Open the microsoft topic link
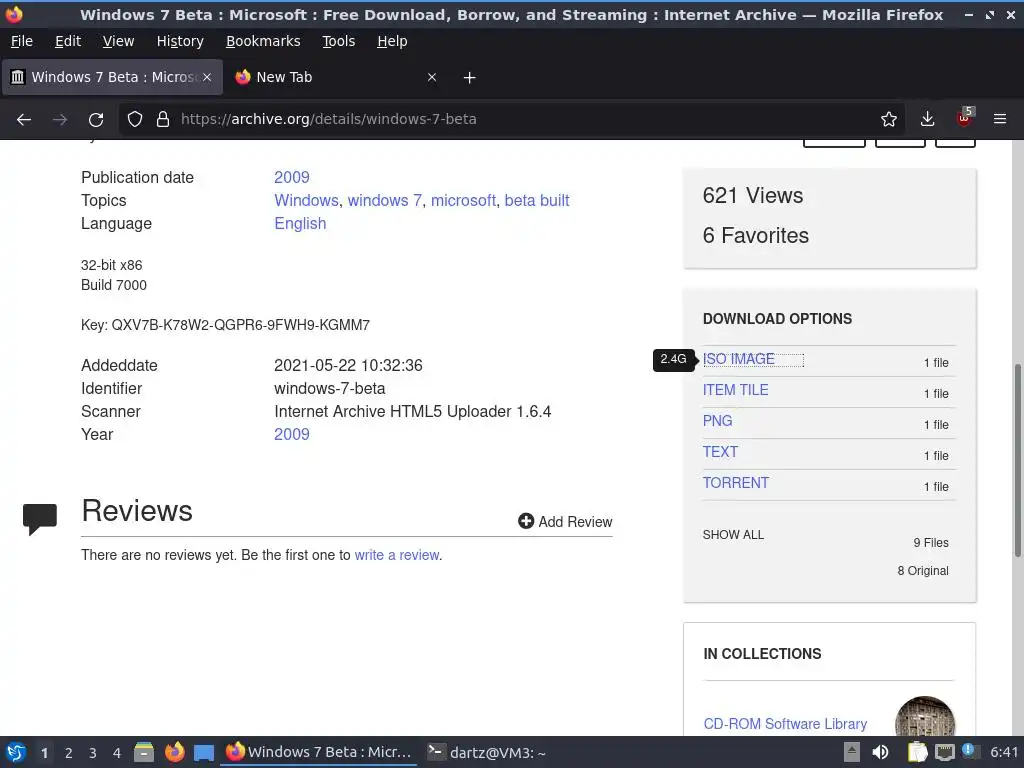Image resolution: width=1024 pixels, height=768 pixels. tap(463, 200)
